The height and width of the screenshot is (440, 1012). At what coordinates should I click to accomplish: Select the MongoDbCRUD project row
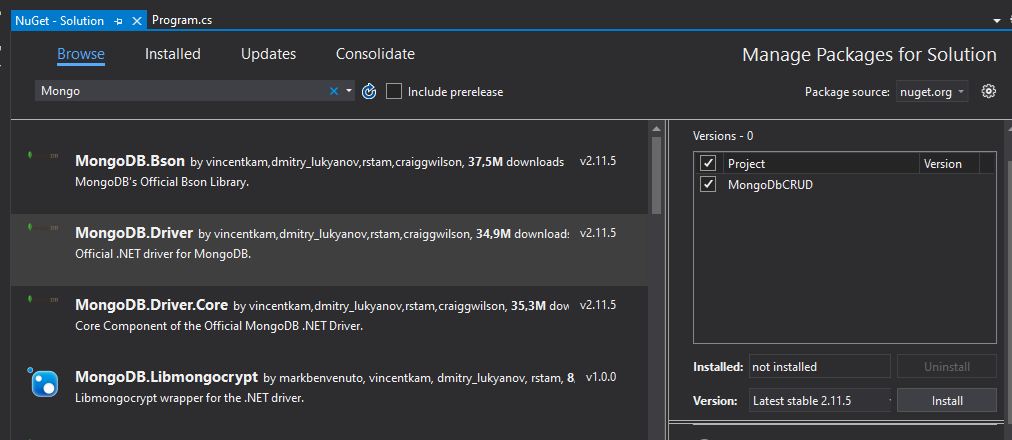tap(844, 185)
